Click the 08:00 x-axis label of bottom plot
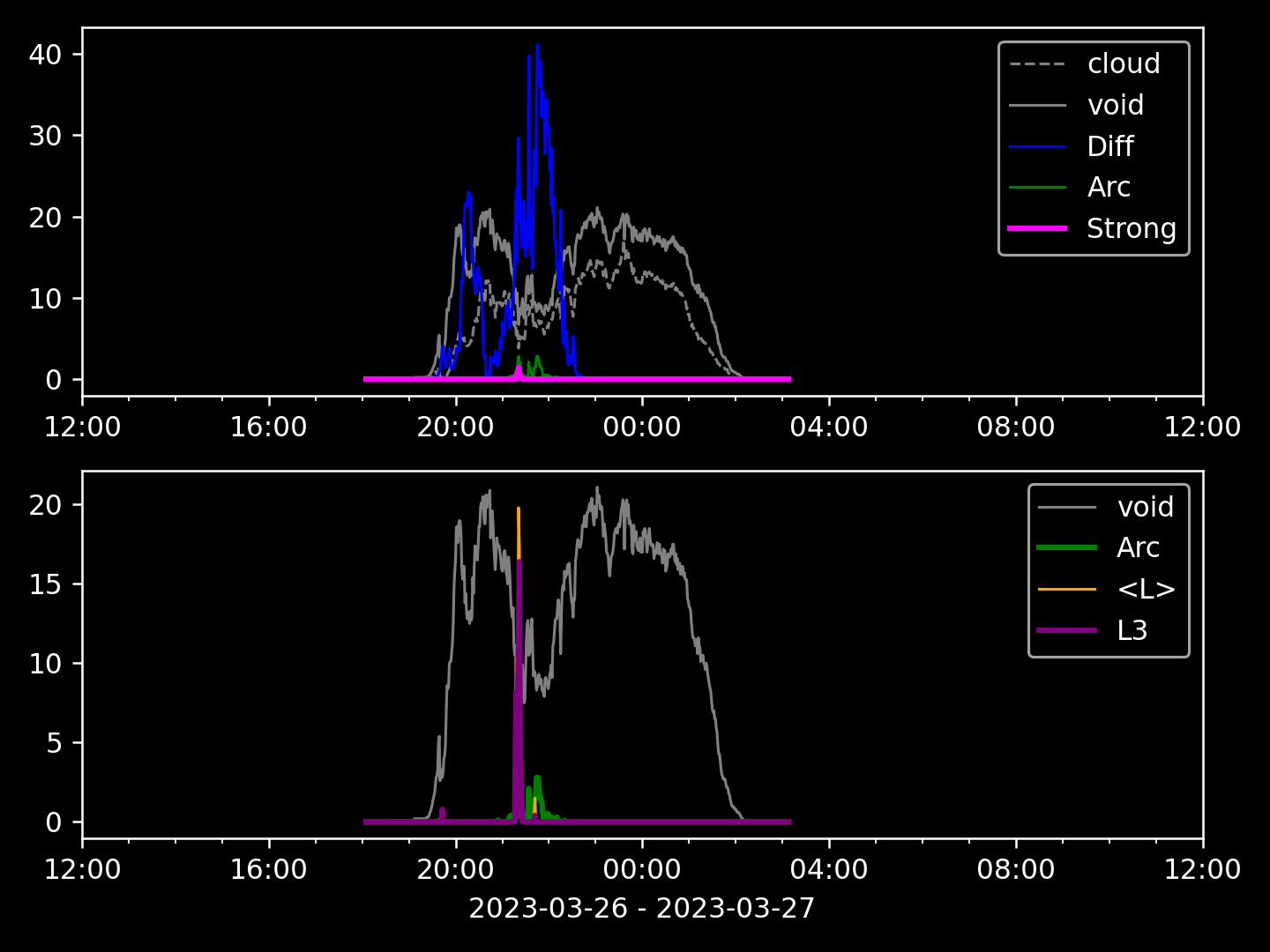The height and width of the screenshot is (952, 1270). pos(1016,870)
